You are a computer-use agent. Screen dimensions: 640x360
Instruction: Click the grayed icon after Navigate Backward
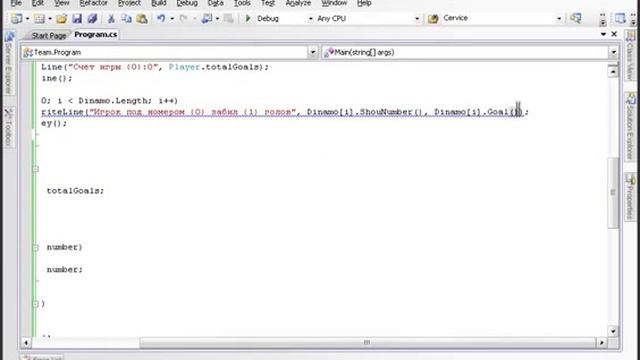pos(229,18)
